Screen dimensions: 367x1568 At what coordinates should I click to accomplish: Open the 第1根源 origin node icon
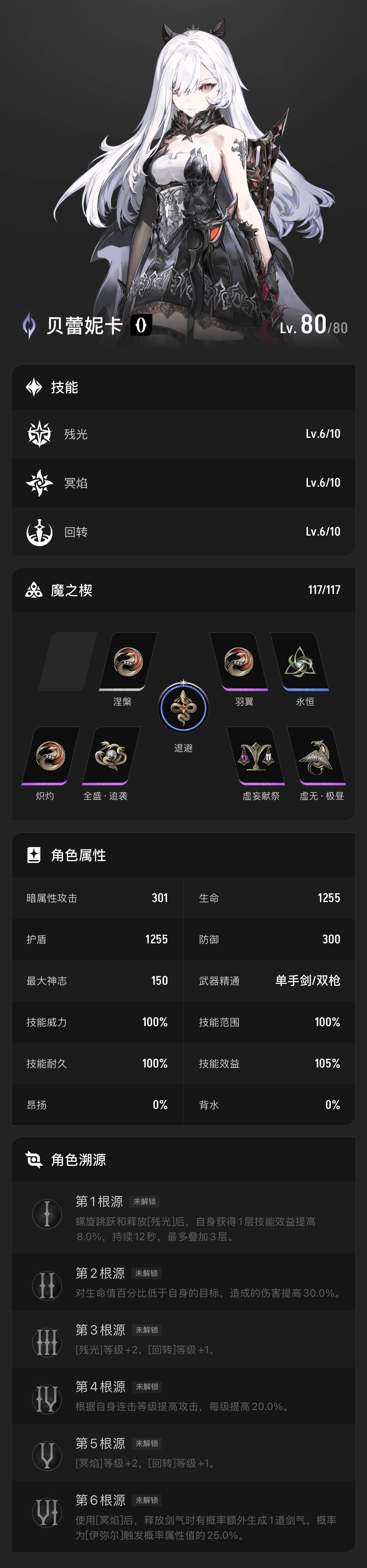pos(47,1213)
